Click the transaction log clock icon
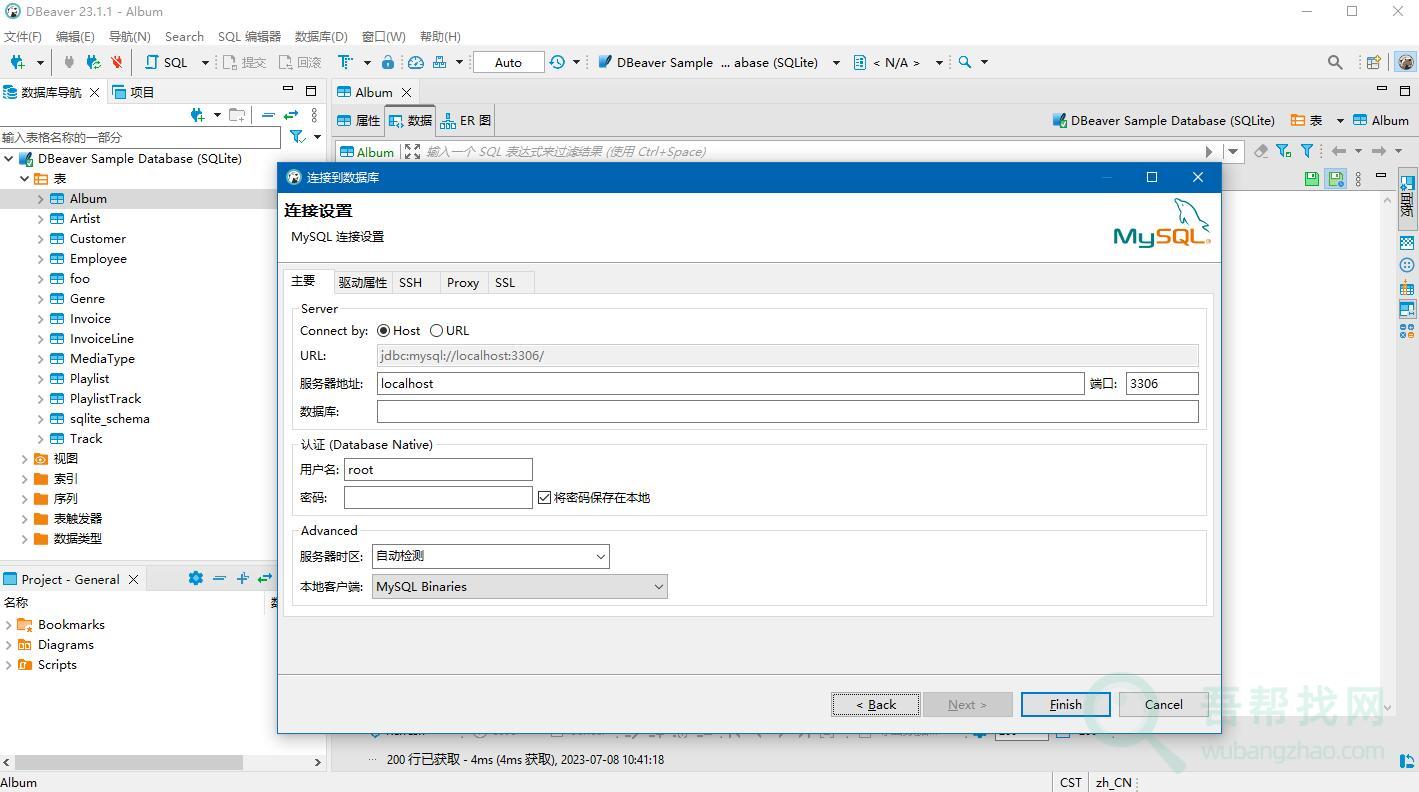This screenshot has width=1419, height=792. tap(557, 62)
